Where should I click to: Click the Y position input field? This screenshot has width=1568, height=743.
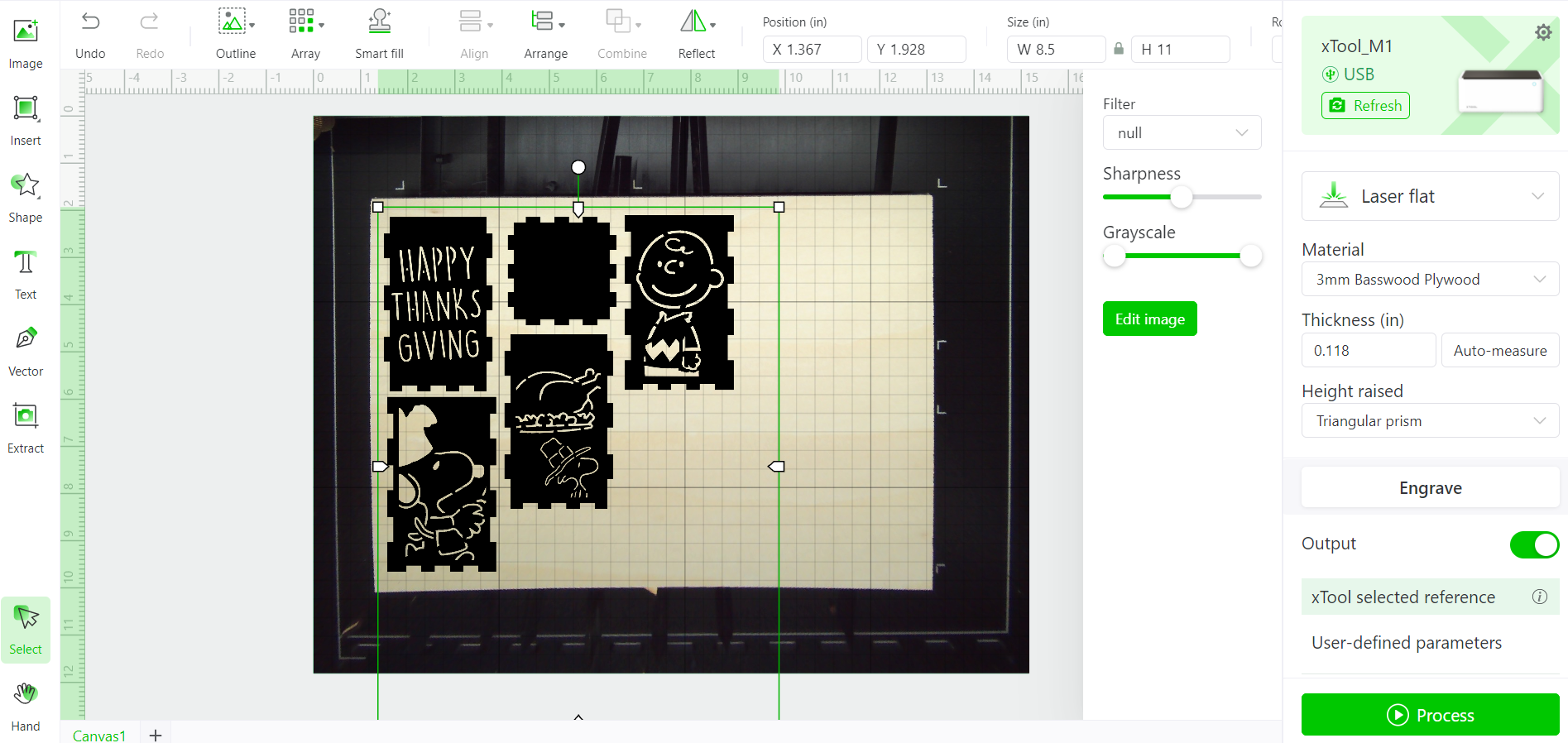916,49
